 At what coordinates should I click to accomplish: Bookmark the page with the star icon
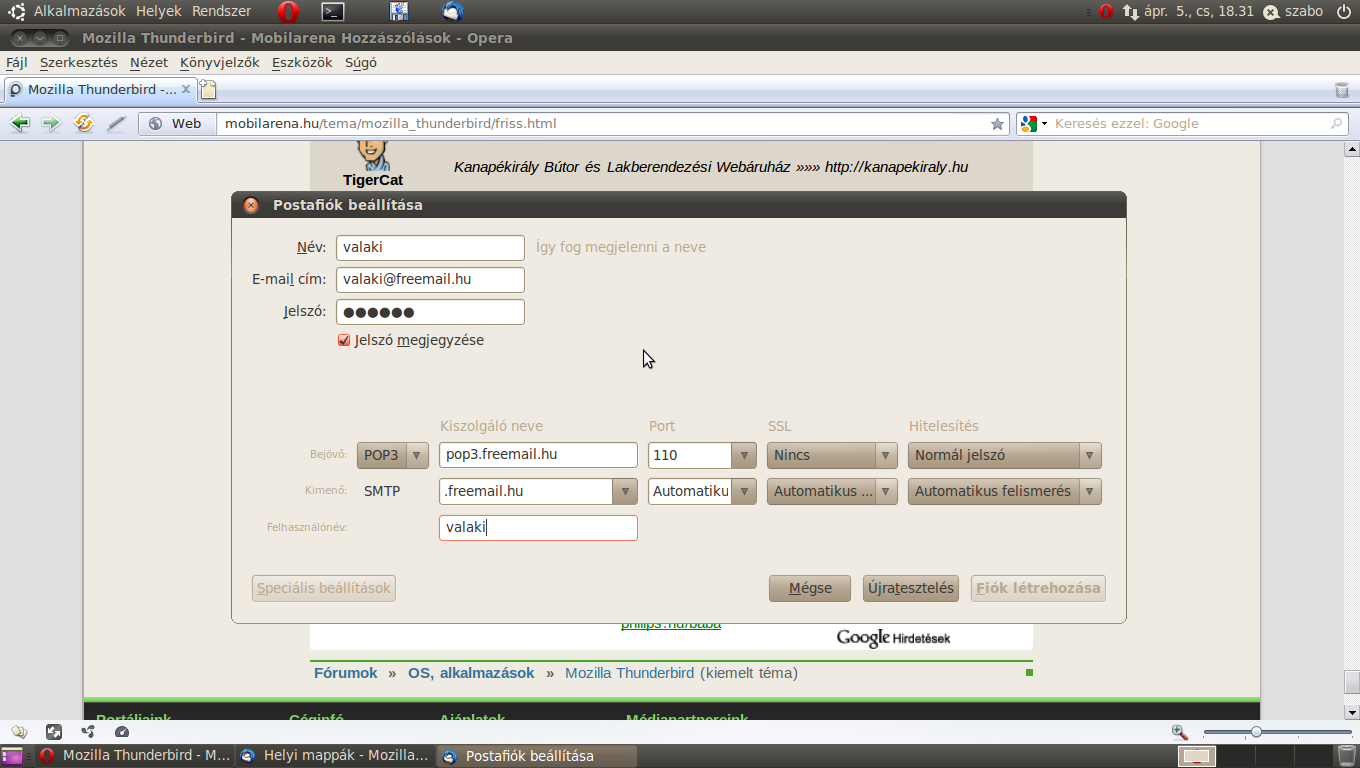997,124
